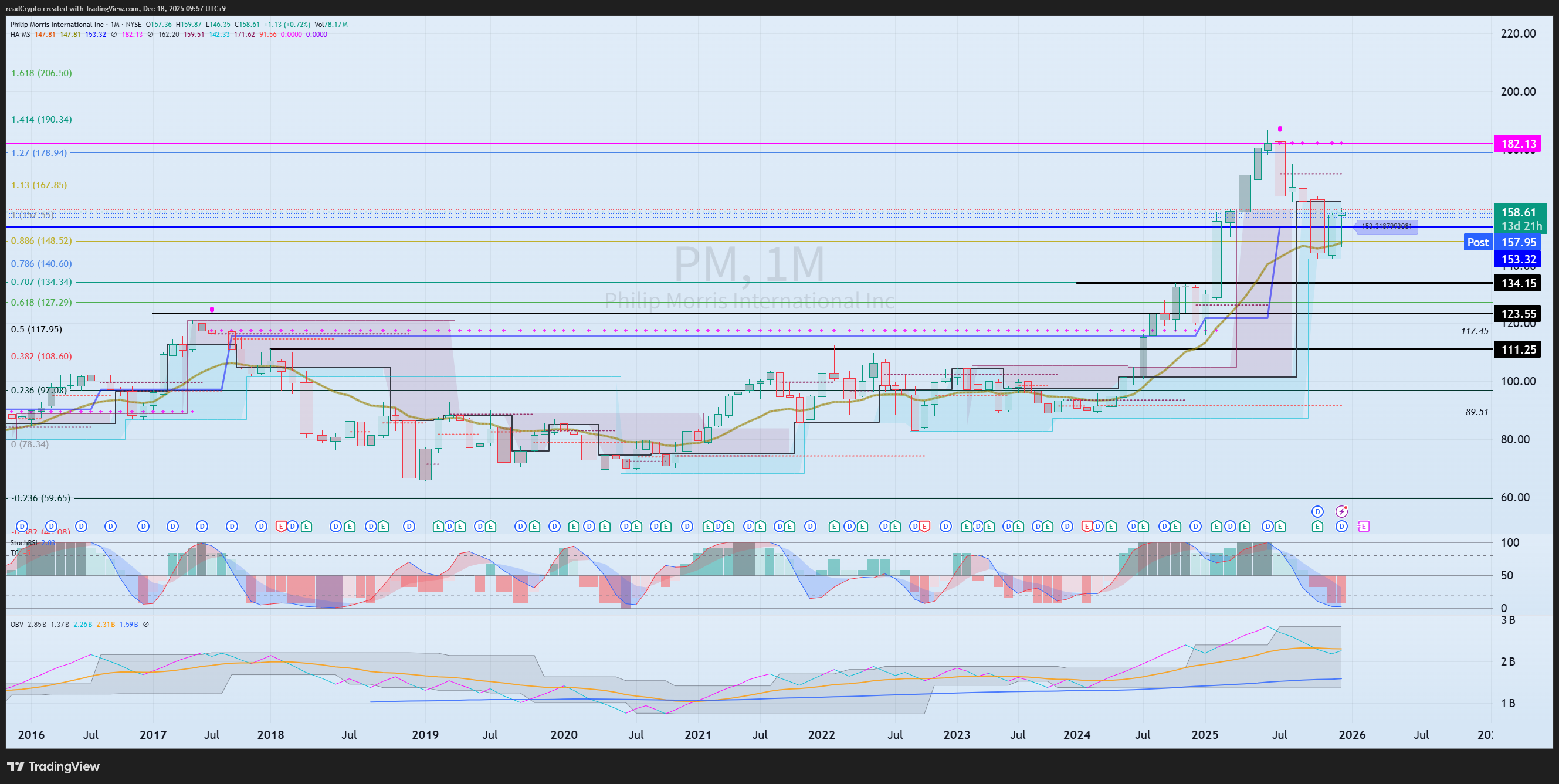
Task: Click the 2024 label on the time axis
Action: (x=1077, y=734)
